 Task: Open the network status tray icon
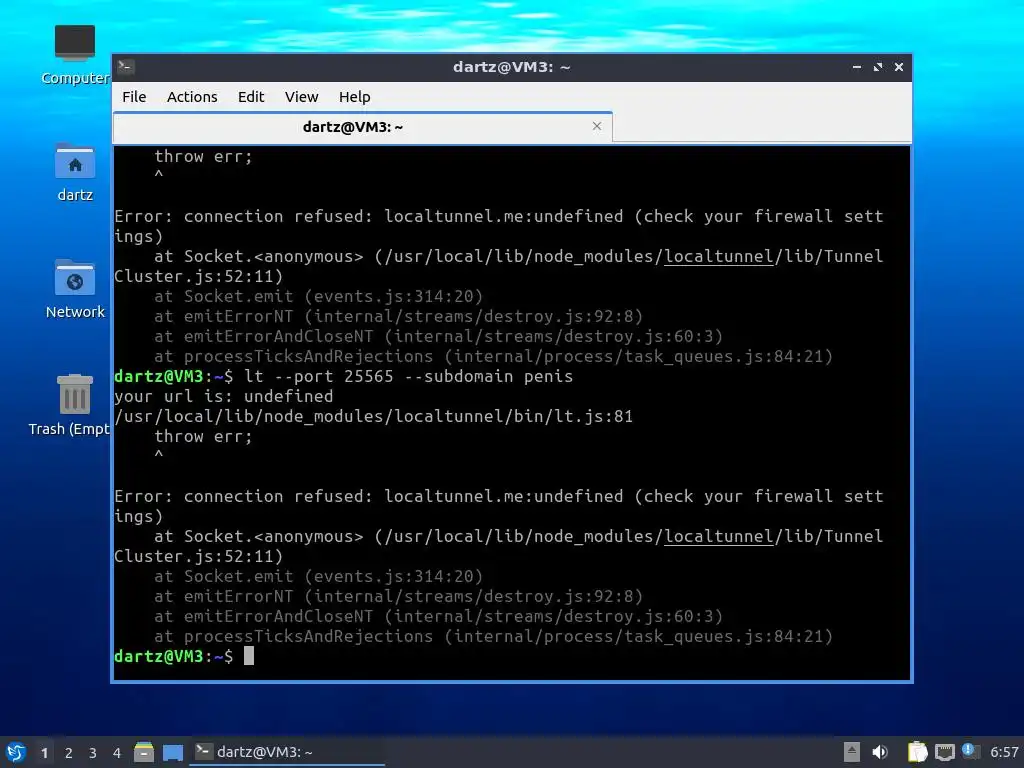coord(944,752)
